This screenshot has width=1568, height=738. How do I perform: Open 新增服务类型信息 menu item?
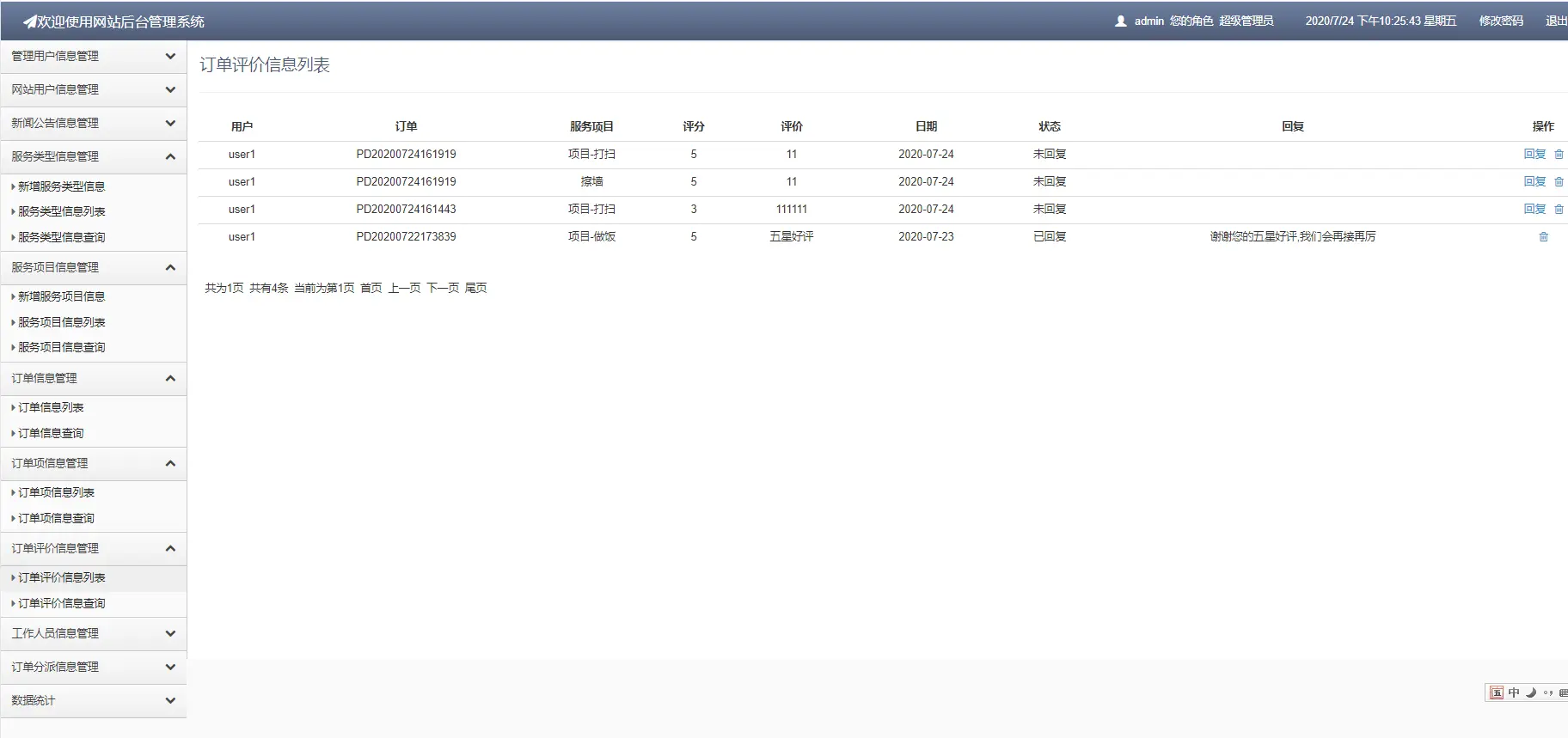pos(61,186)
